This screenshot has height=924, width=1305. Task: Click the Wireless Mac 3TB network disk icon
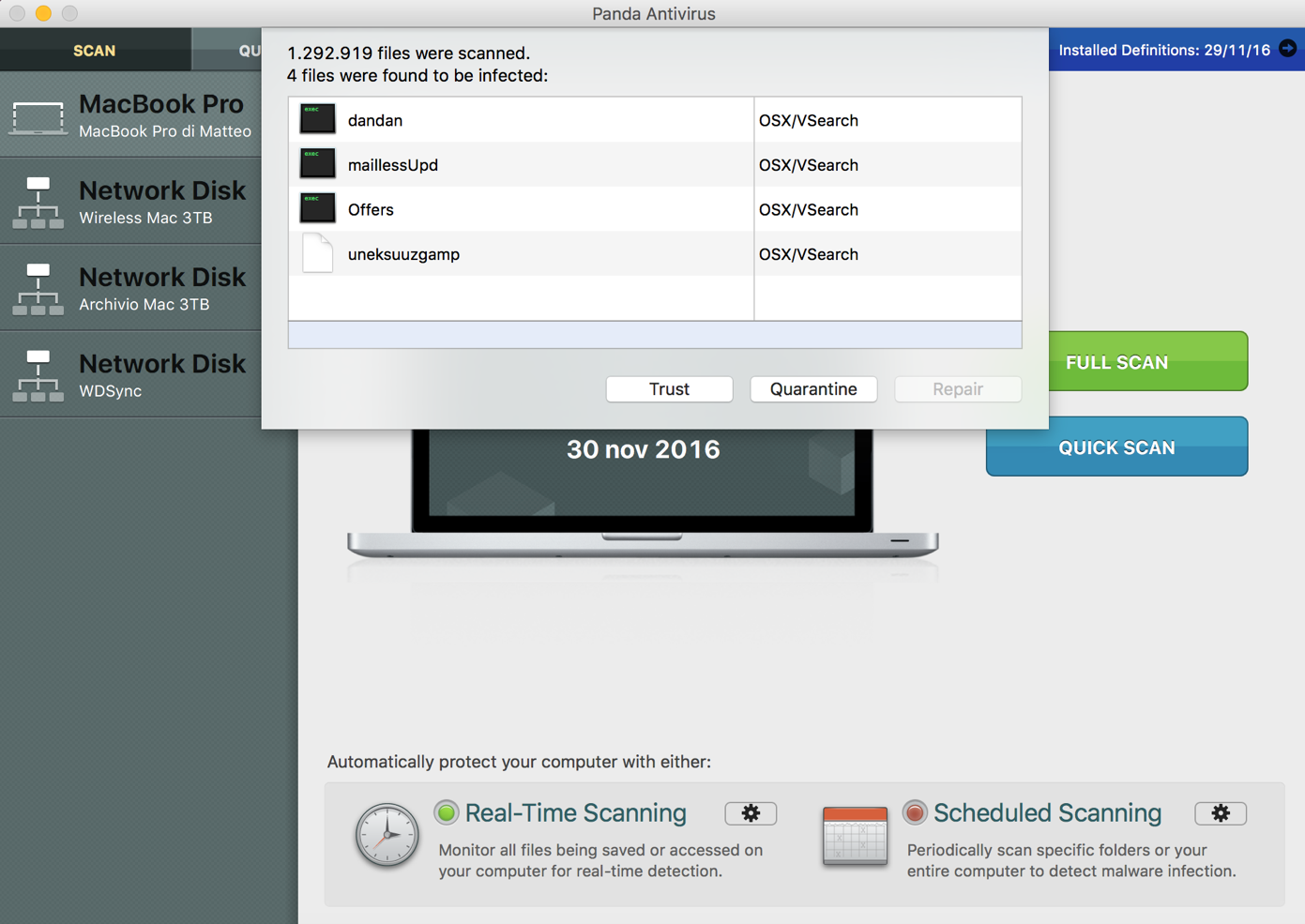click(x=38, y=203)
